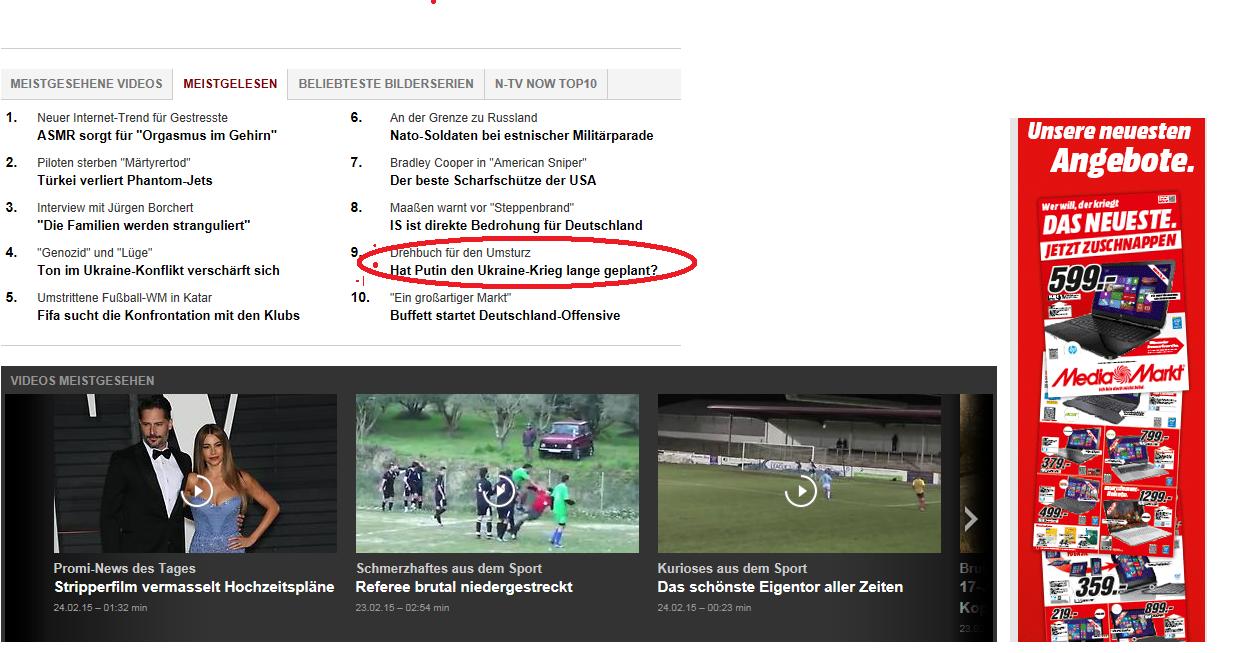Play the schönste Eigentor aller Zeiten video

(800, 490)
